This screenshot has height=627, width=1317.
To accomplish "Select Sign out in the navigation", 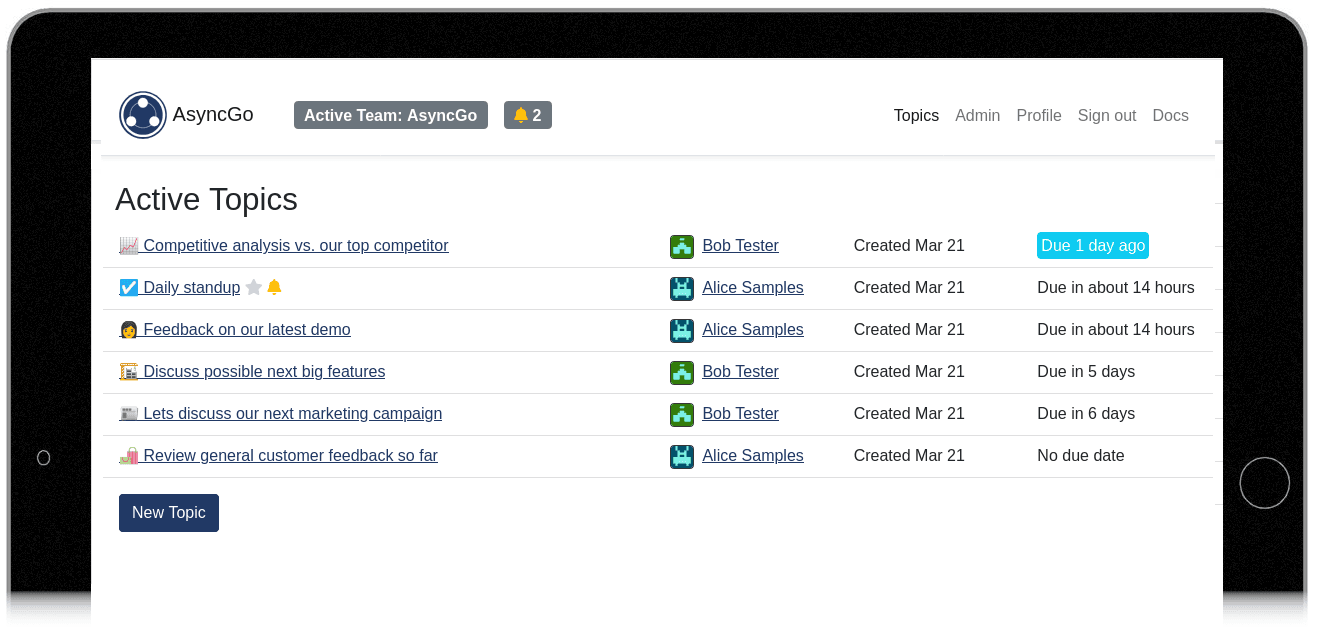I will (1106, 115).
